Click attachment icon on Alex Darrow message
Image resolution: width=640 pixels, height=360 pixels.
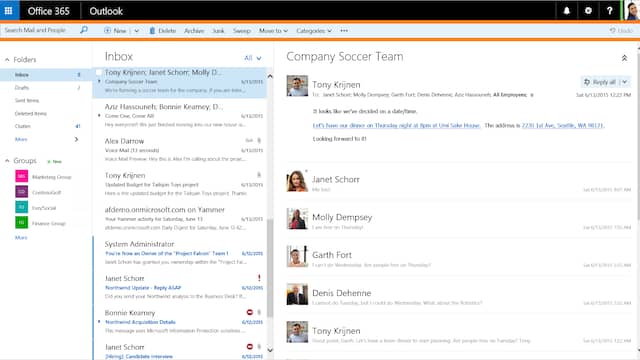[x=259, y=140]
